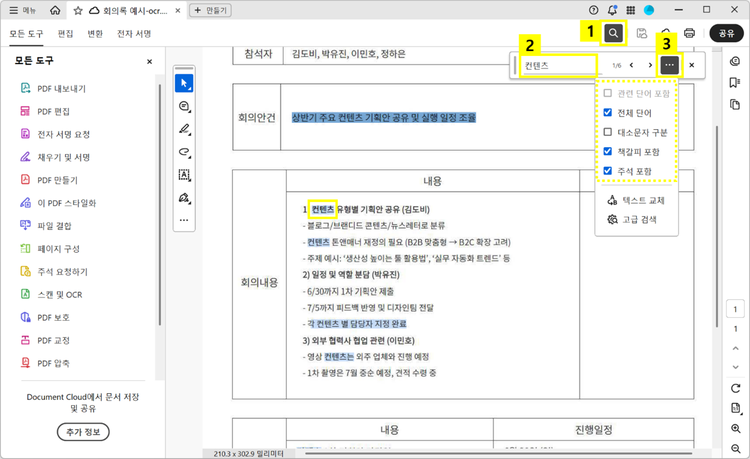Go to the next page with the down chevron
The image size is (750, 459).
pos(736,367)
